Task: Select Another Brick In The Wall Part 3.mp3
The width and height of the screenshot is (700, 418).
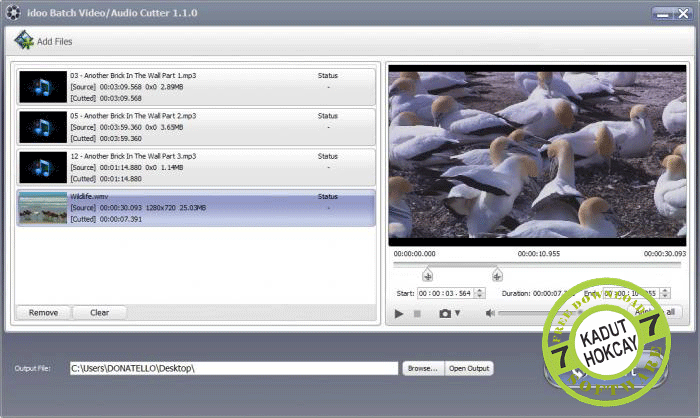Action: 196,167
